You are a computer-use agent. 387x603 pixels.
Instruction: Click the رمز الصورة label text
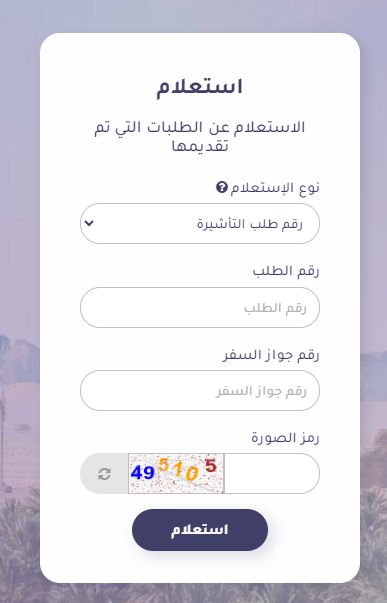pos(285,438)
